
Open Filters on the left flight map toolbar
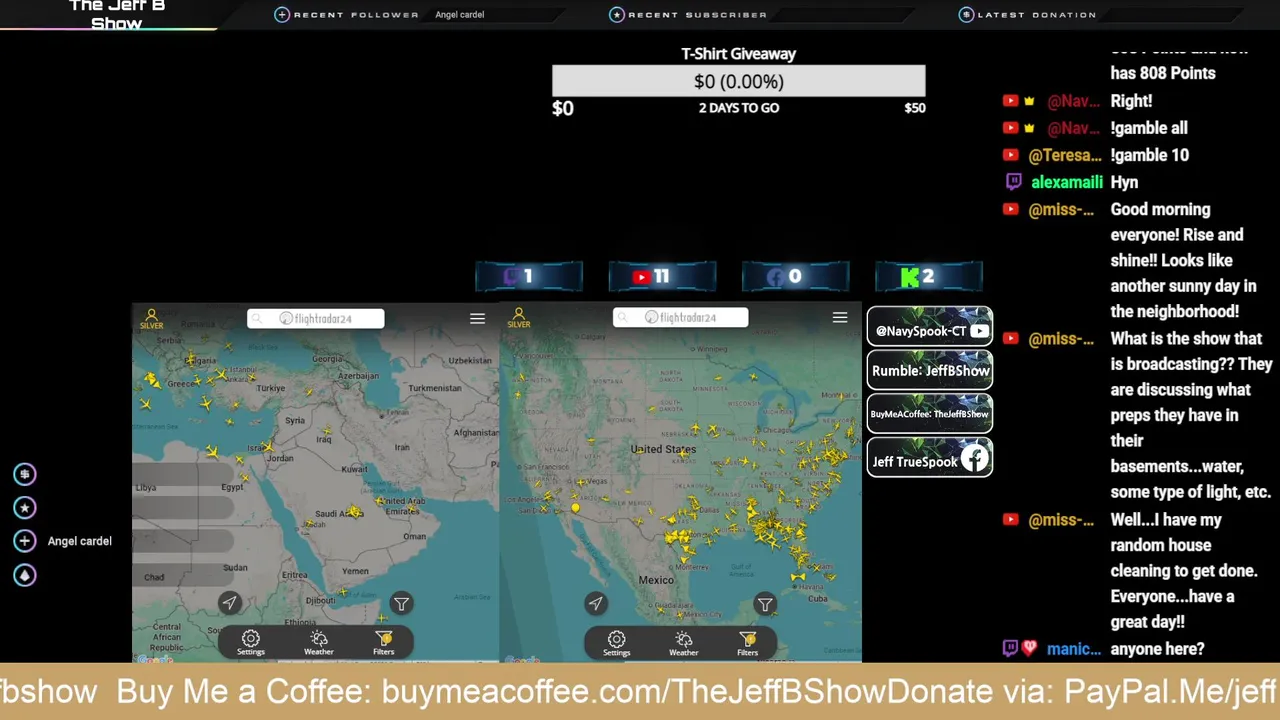tap(384, 642)
